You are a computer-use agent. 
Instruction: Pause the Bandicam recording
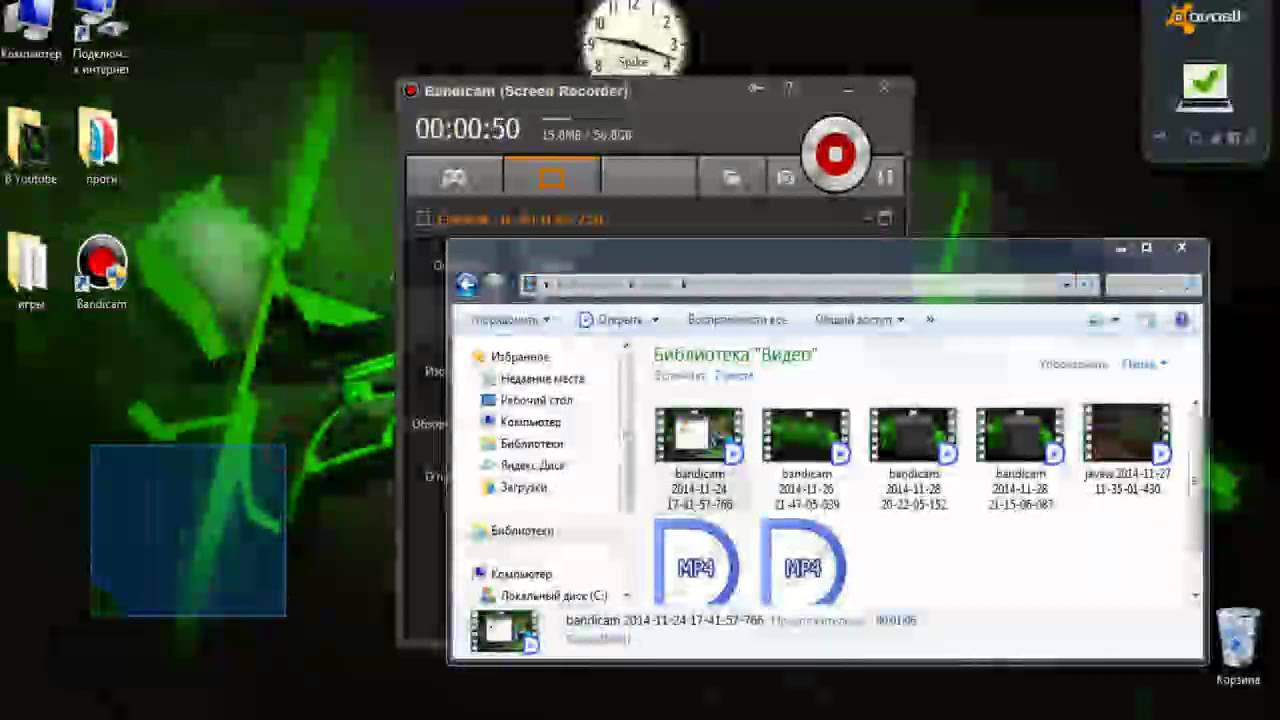885,177
